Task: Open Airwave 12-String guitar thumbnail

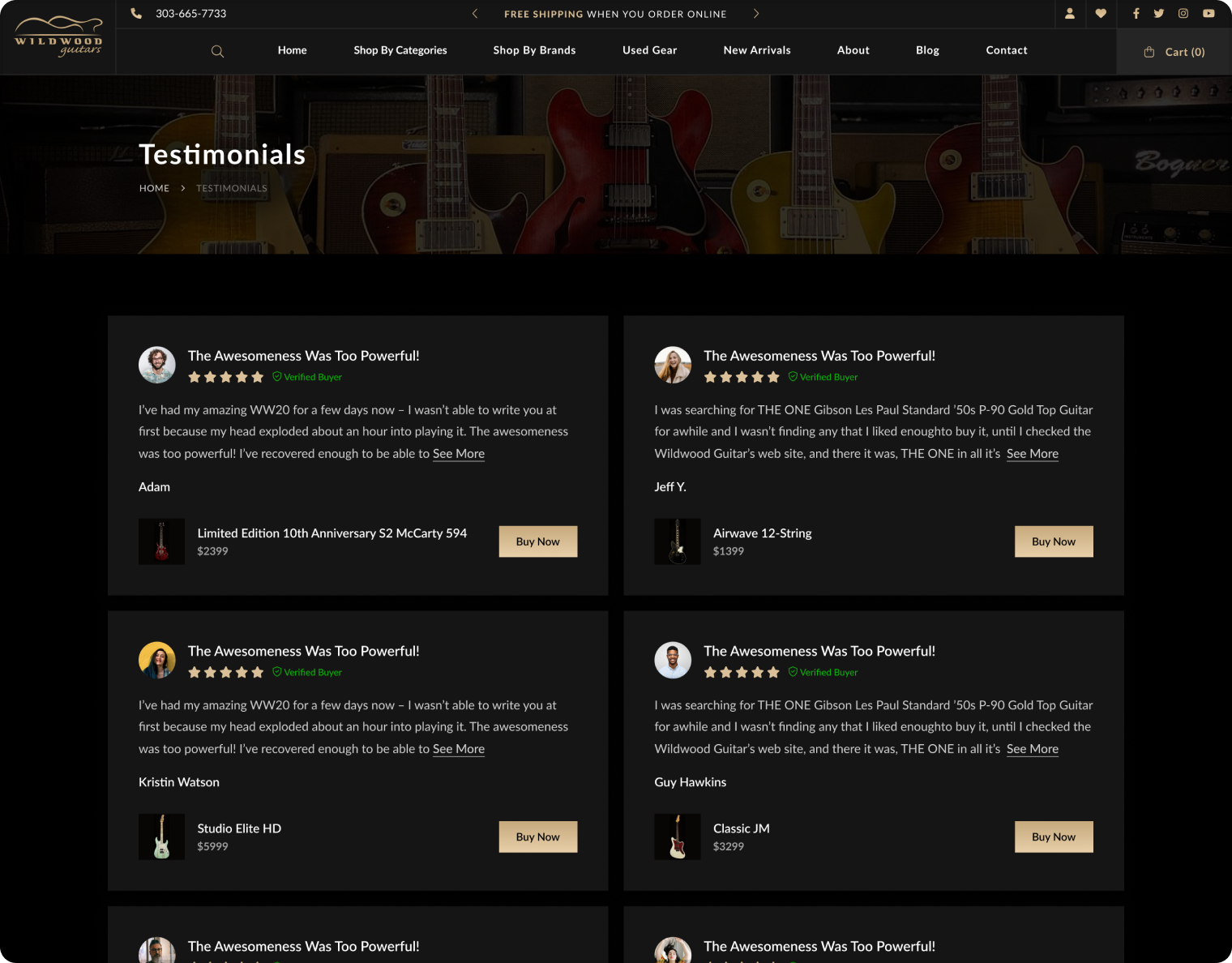Action: pos(678,541)
